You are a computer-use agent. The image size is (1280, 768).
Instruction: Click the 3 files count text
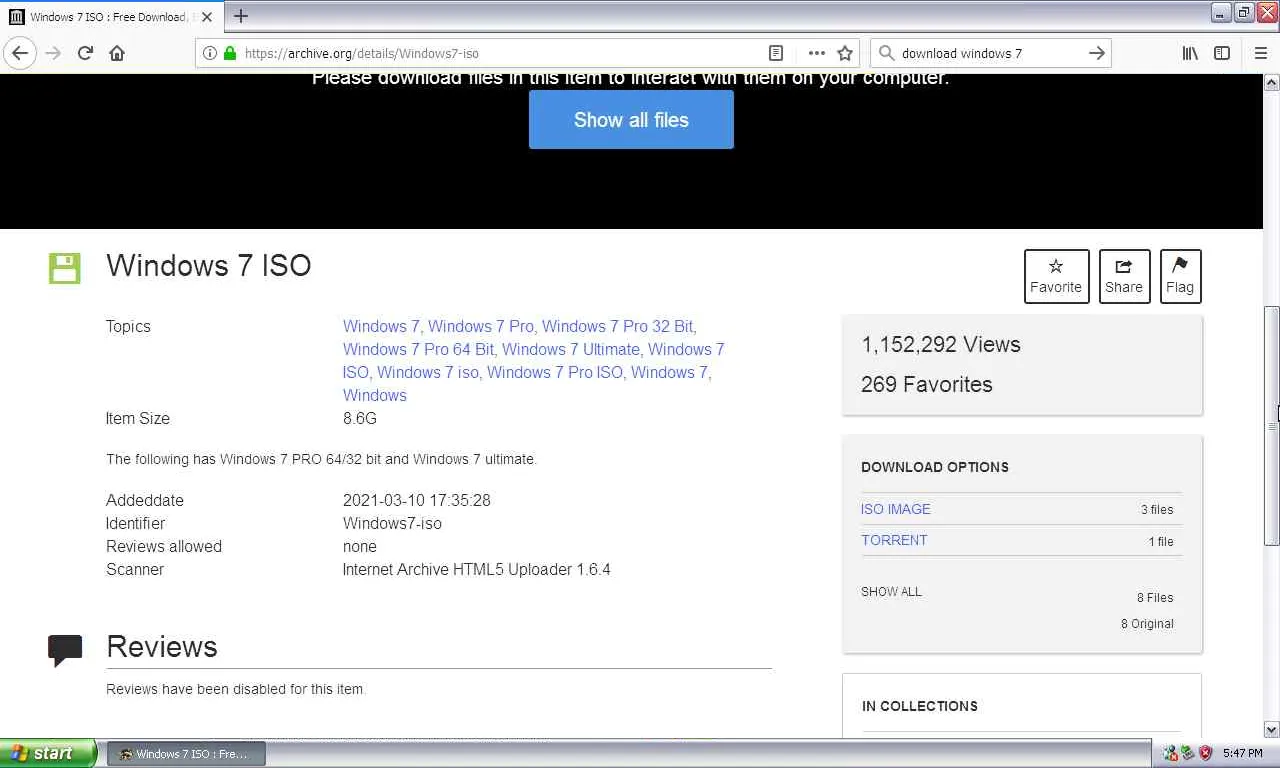tap(1157, 510)
